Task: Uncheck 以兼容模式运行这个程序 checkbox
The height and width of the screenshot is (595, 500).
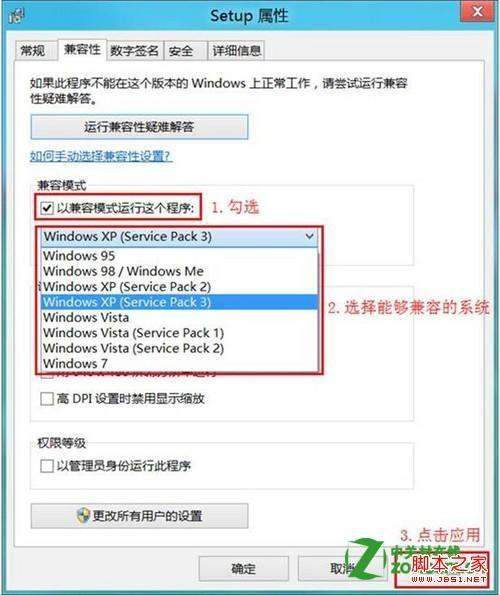Action: click(x=47, y=208)
